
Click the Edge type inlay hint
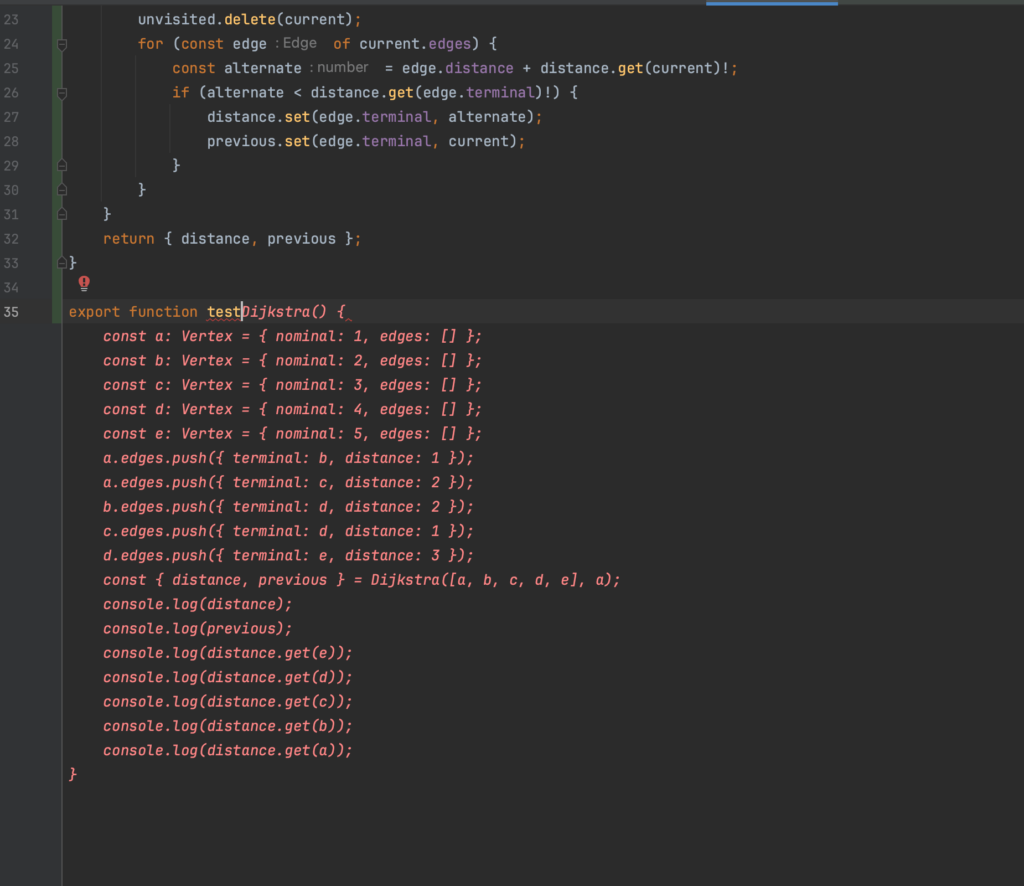tap(297, 43)
